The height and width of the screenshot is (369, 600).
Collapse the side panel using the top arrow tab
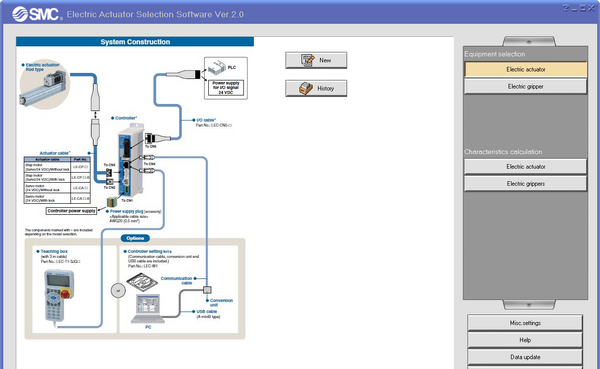529,41
